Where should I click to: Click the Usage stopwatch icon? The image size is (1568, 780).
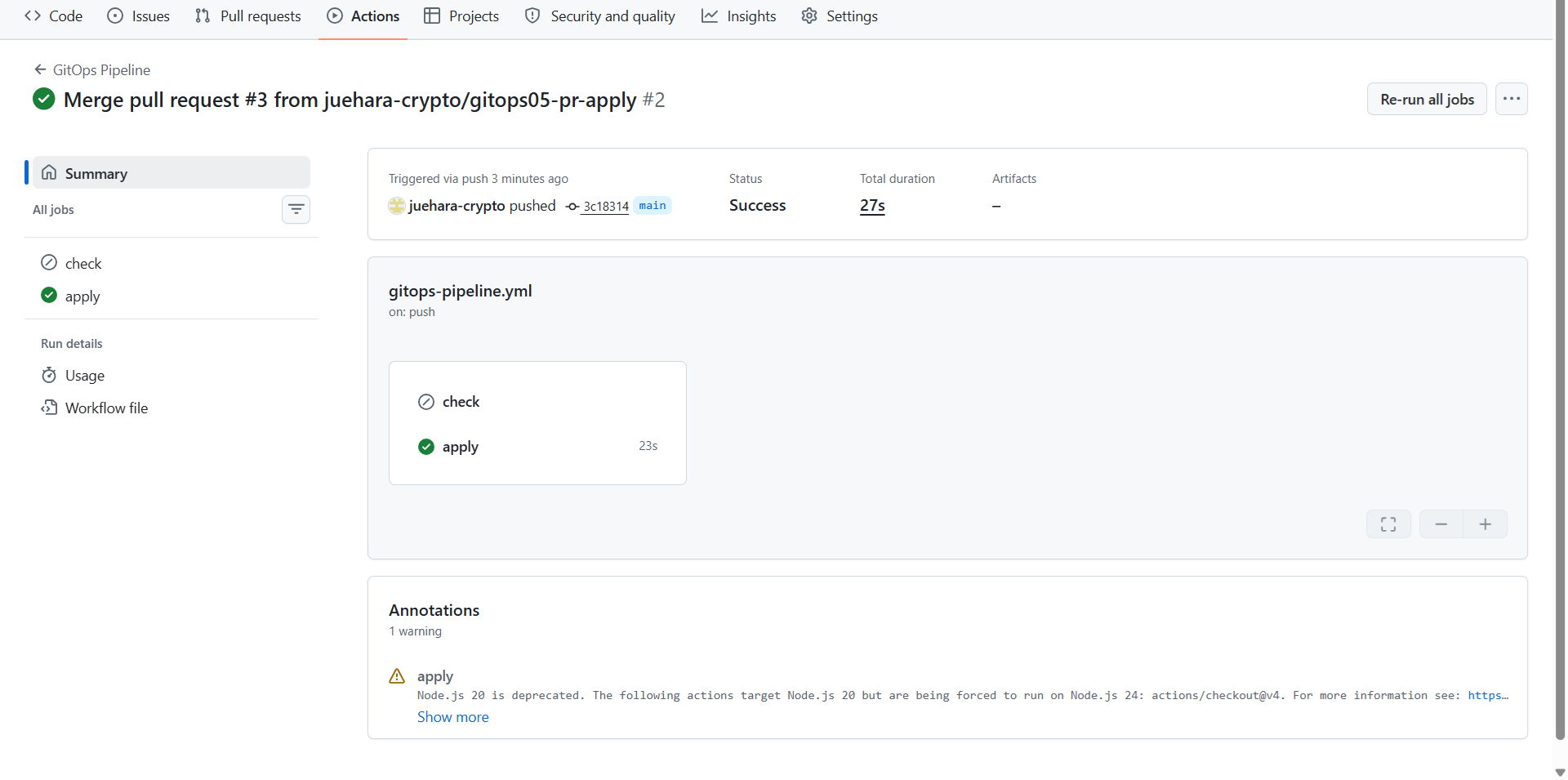(x=49, y=375)
